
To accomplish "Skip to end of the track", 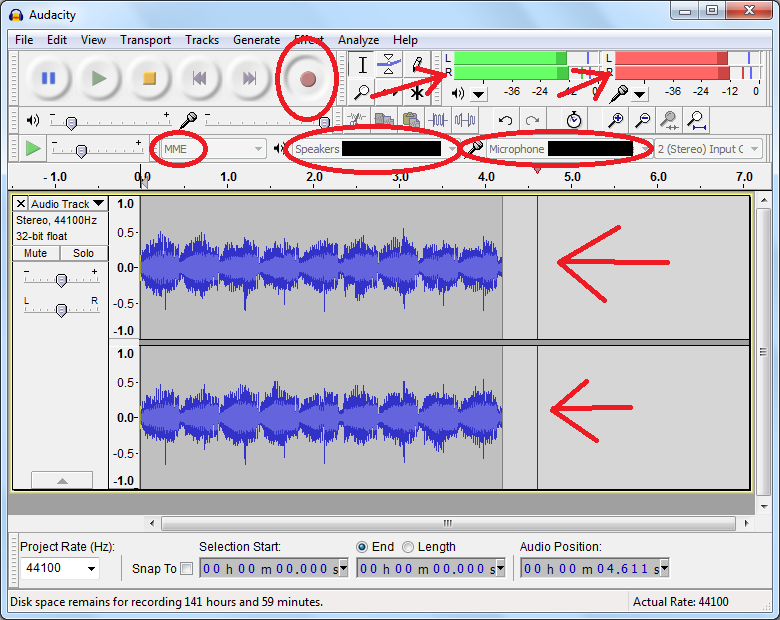I will 250,79.
